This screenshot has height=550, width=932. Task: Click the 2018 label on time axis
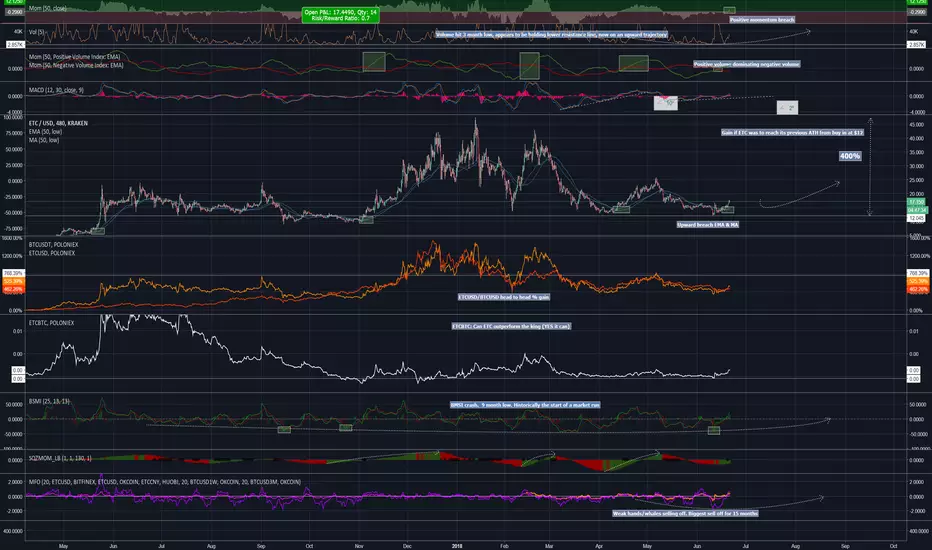[456, 546]
